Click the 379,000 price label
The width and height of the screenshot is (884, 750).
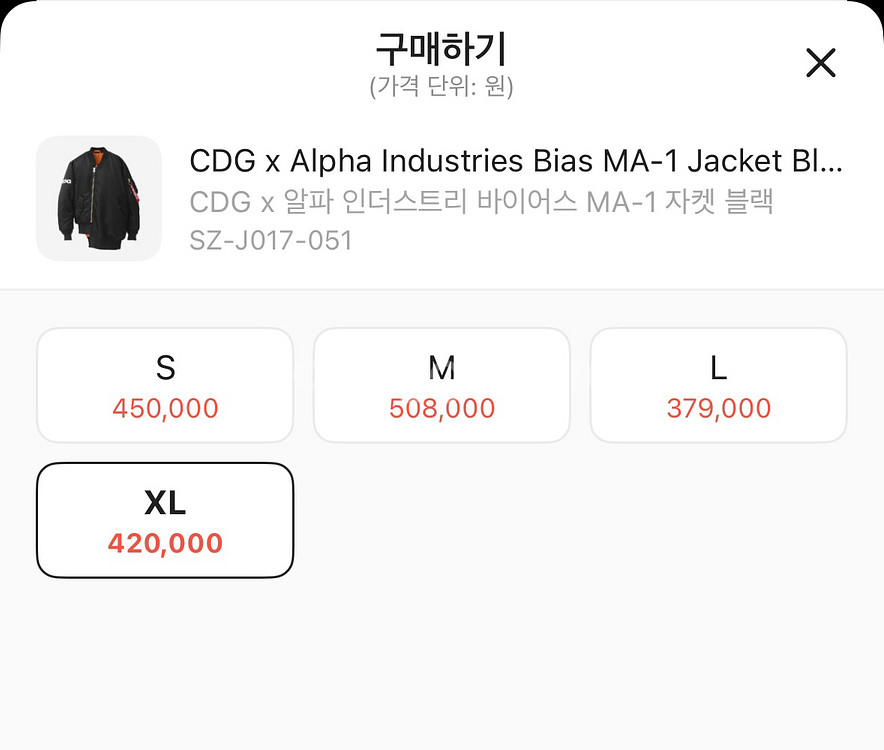(x=718, y=408)
